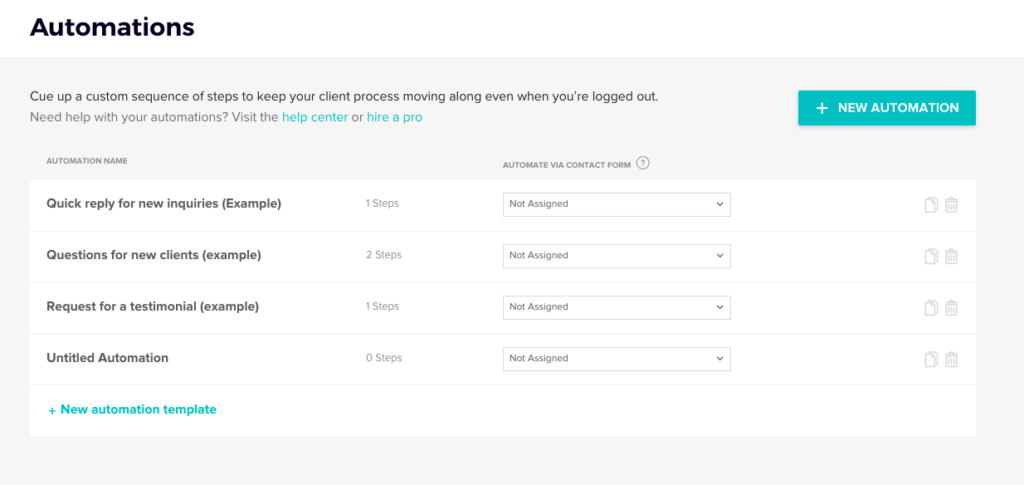Delete the Quick reply for new inquiries automation
1024x485 pixels.
951,205
